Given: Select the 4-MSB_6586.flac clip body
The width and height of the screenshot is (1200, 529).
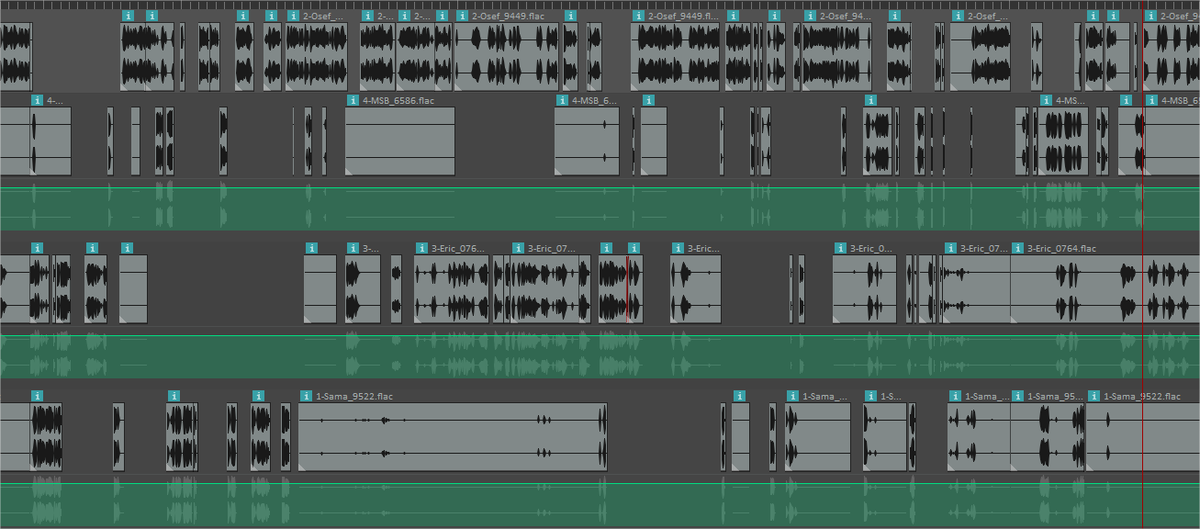Looking at the screenshot, I should pyautogui.click(x=400, y=143).
